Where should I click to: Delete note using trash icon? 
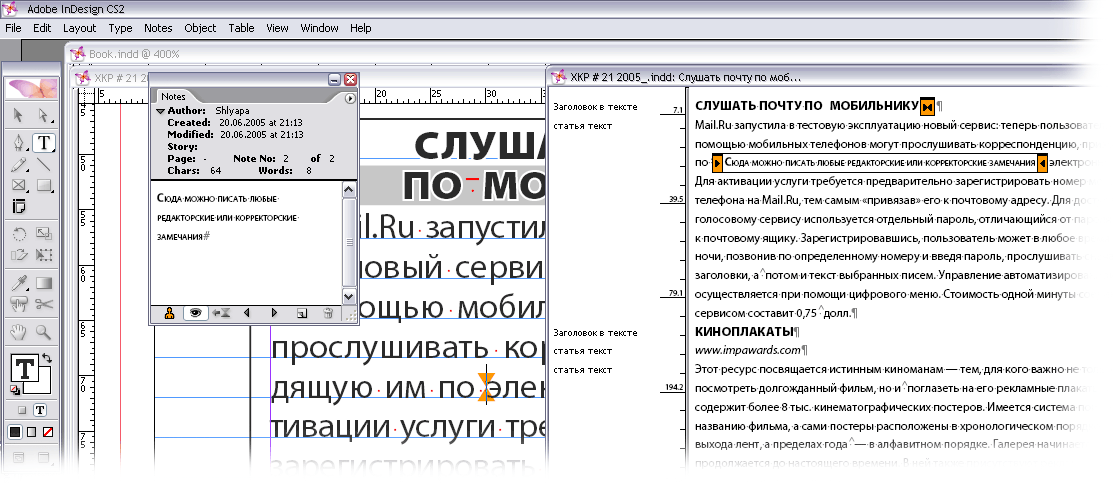tap(327, 313)
